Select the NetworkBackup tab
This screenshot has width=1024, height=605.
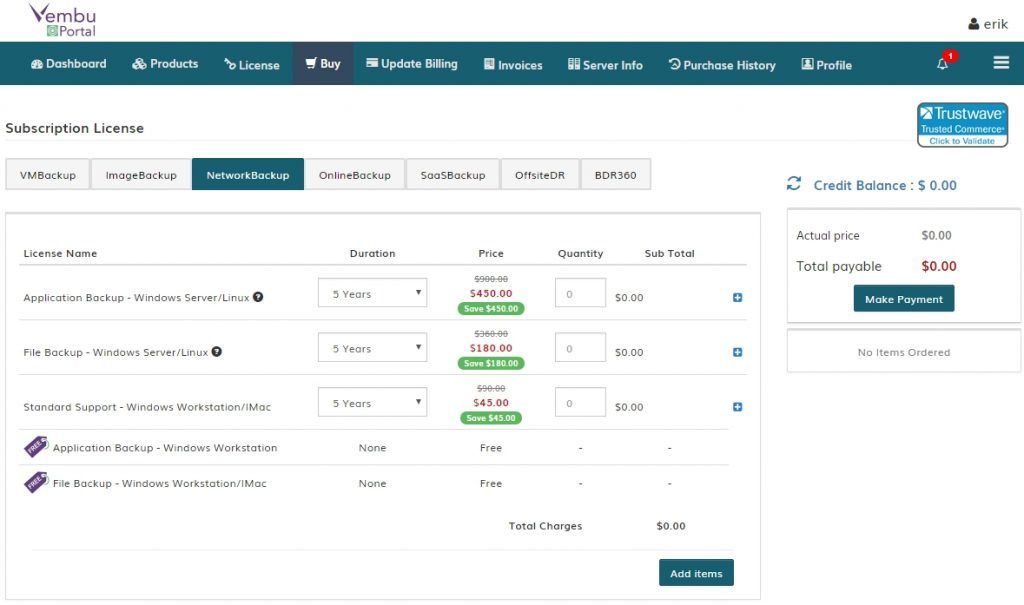click(x=248, y=174)
